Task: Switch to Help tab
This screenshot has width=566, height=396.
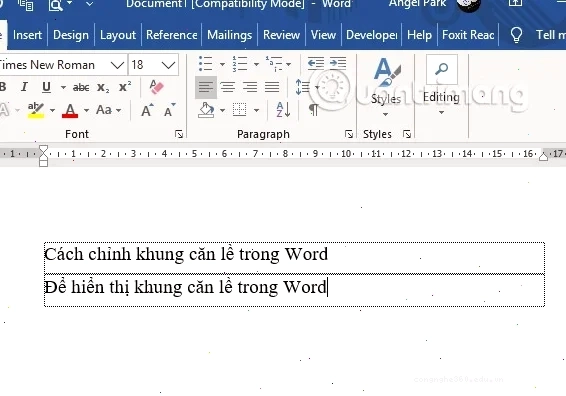Action: point(419,35)
